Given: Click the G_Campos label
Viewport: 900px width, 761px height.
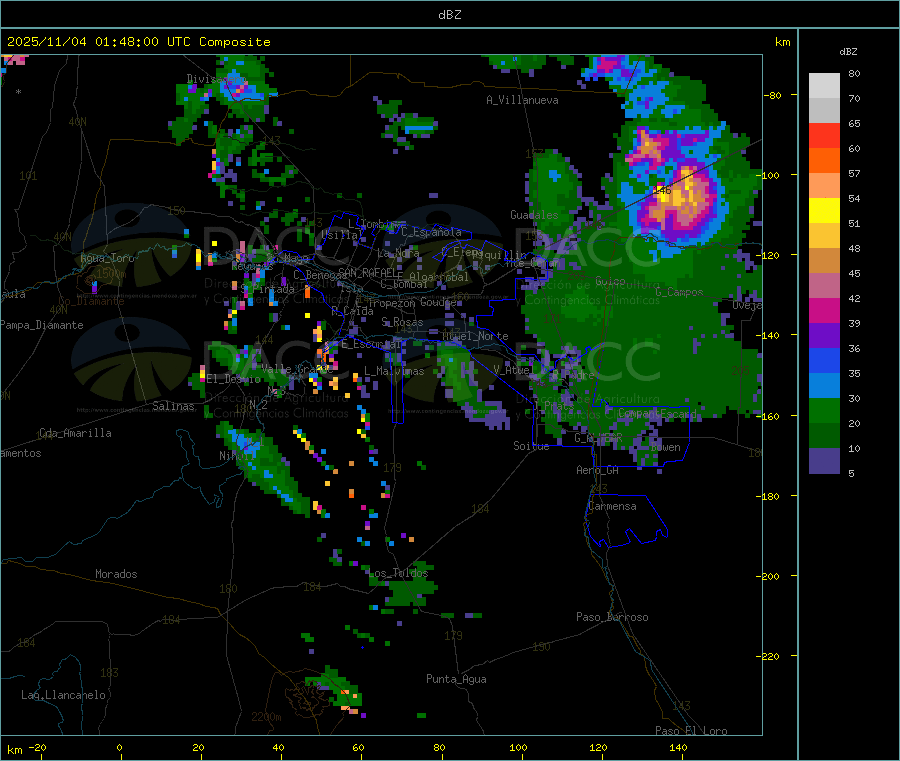Looking at the screenshot, I should coord(679,292).
